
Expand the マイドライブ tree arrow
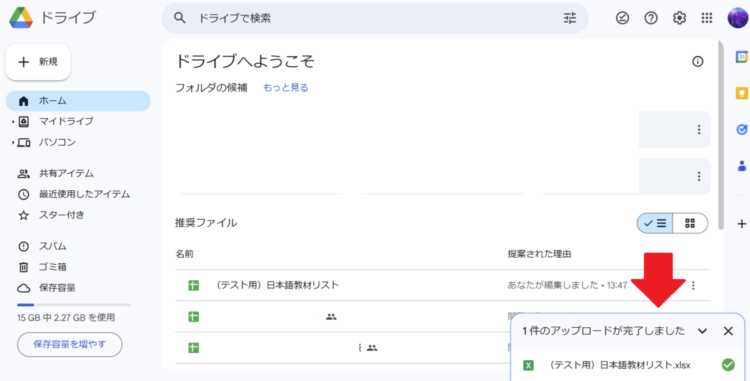tap(13, 122)
